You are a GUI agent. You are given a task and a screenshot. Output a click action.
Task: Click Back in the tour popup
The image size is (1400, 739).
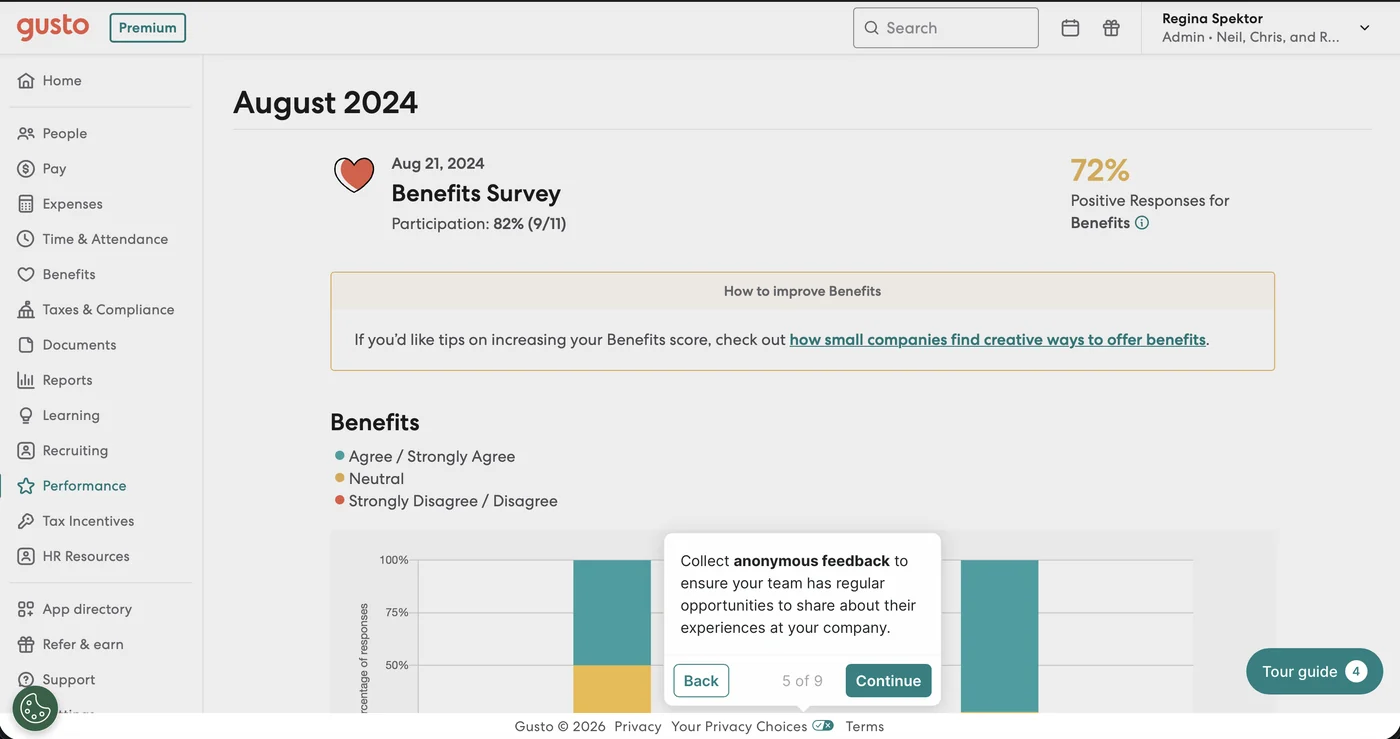(701, 680)
